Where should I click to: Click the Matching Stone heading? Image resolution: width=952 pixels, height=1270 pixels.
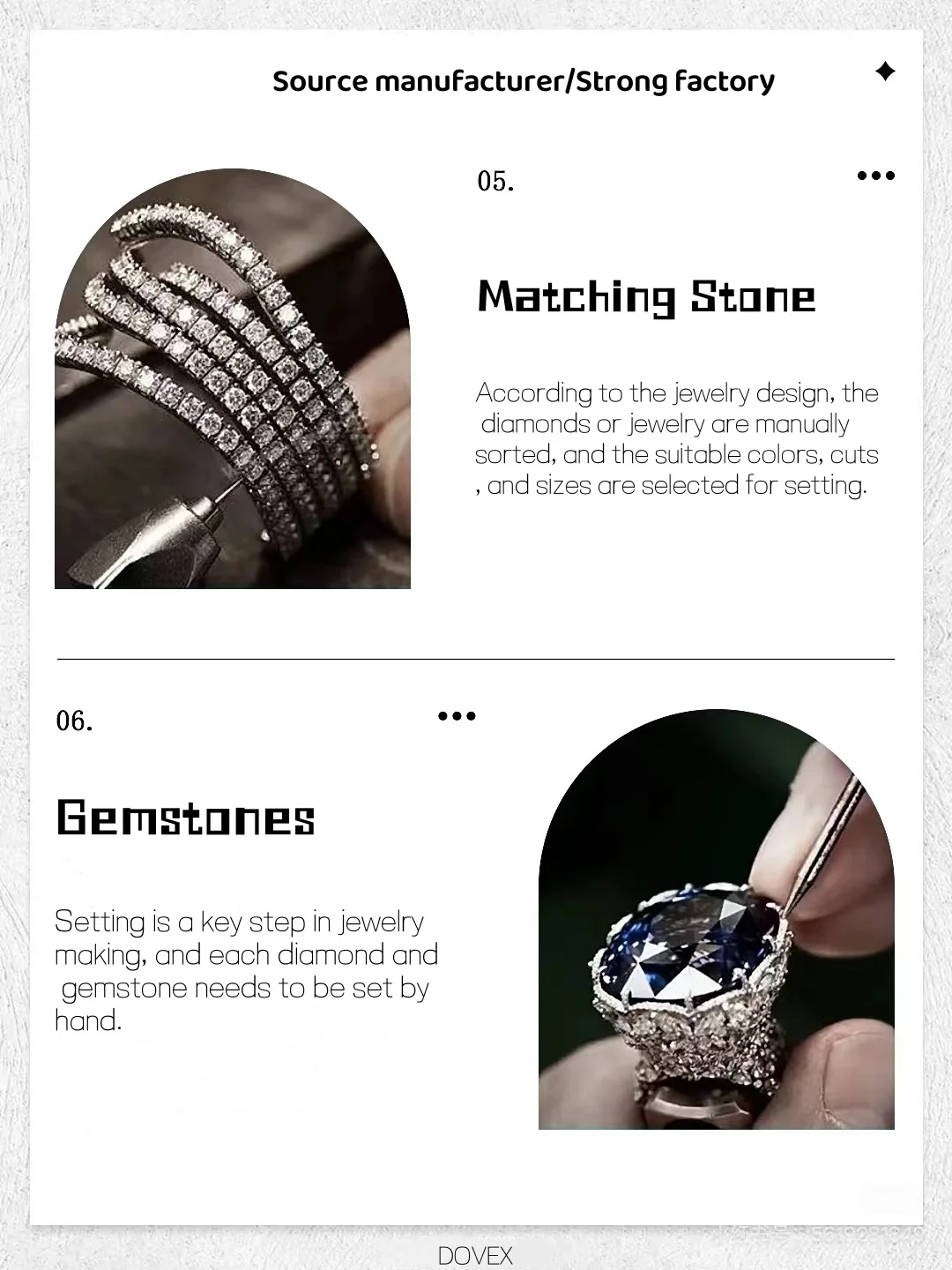(x=646, y=297)
